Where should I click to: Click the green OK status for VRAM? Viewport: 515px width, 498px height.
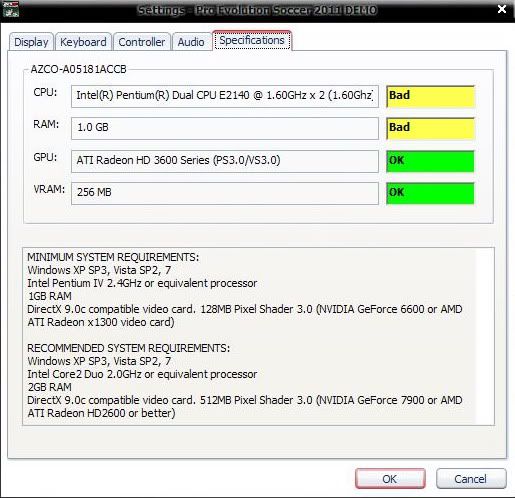pos(430,193)
